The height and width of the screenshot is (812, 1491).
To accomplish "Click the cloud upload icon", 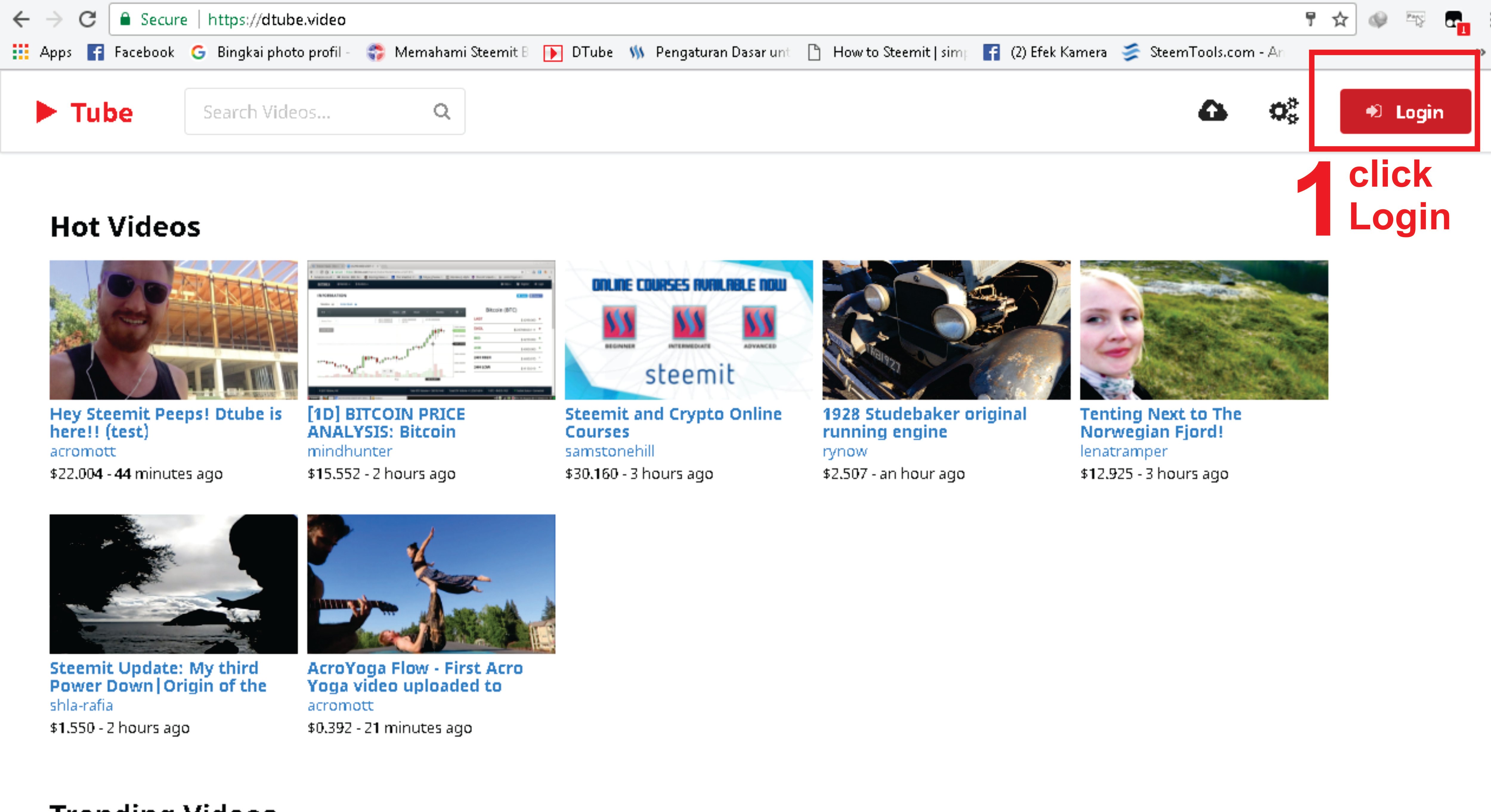I will (1212, 111).
